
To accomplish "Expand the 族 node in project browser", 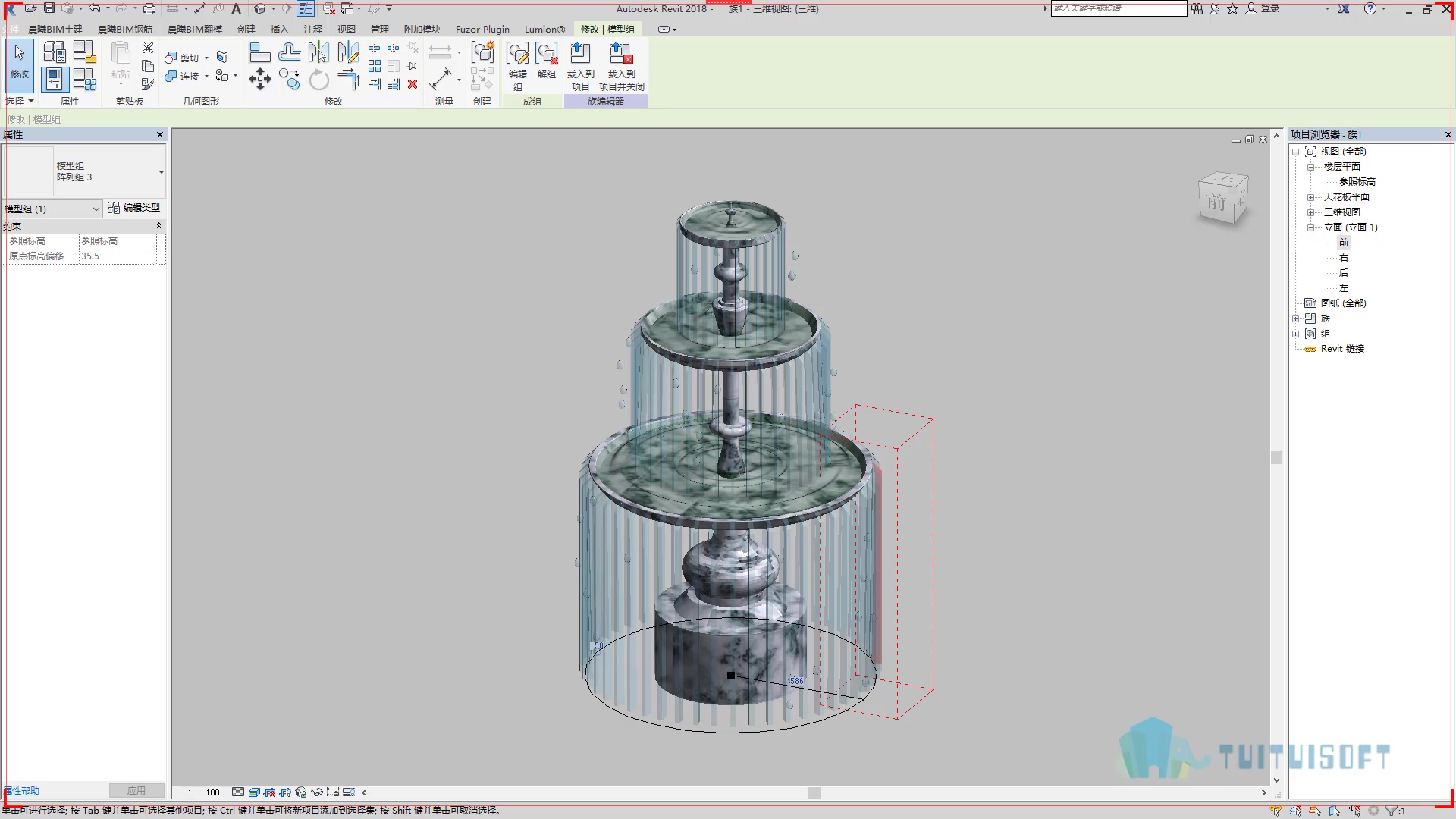I will pyautogui.click(x=1296, y=318).
